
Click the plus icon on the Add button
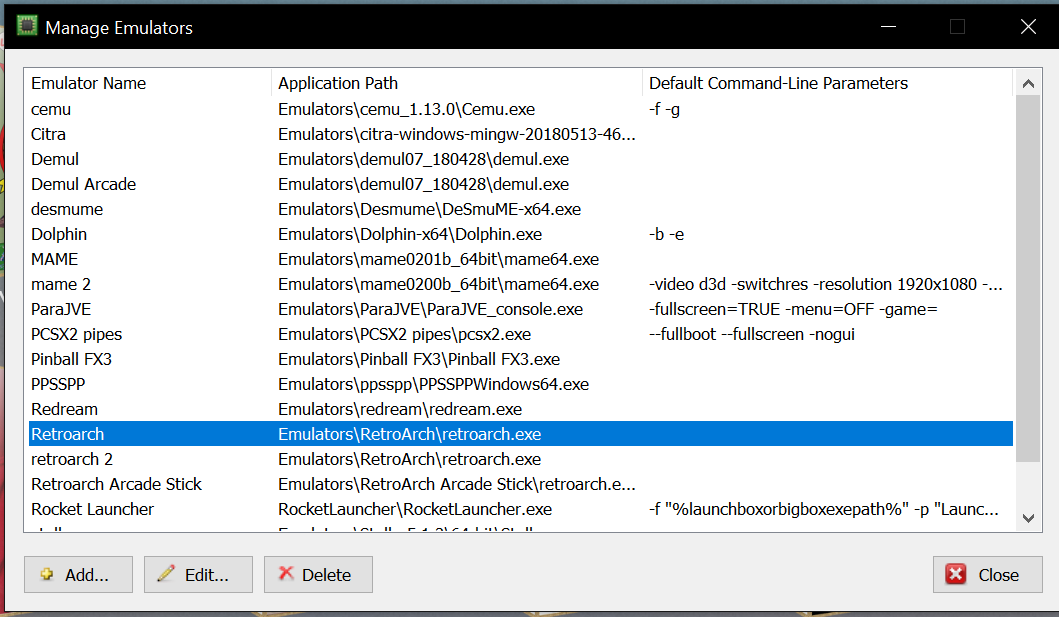(47, 574)
